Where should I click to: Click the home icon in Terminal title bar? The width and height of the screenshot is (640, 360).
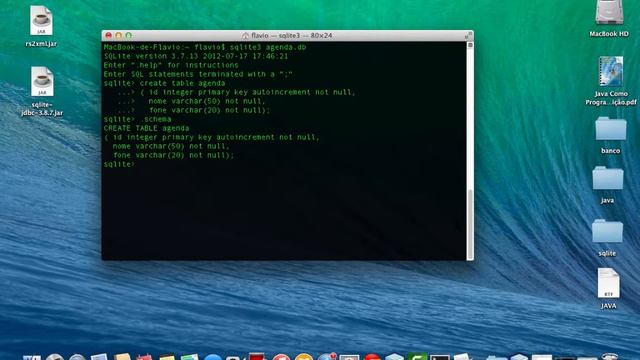pyautogui.click(x=245, y=36)
